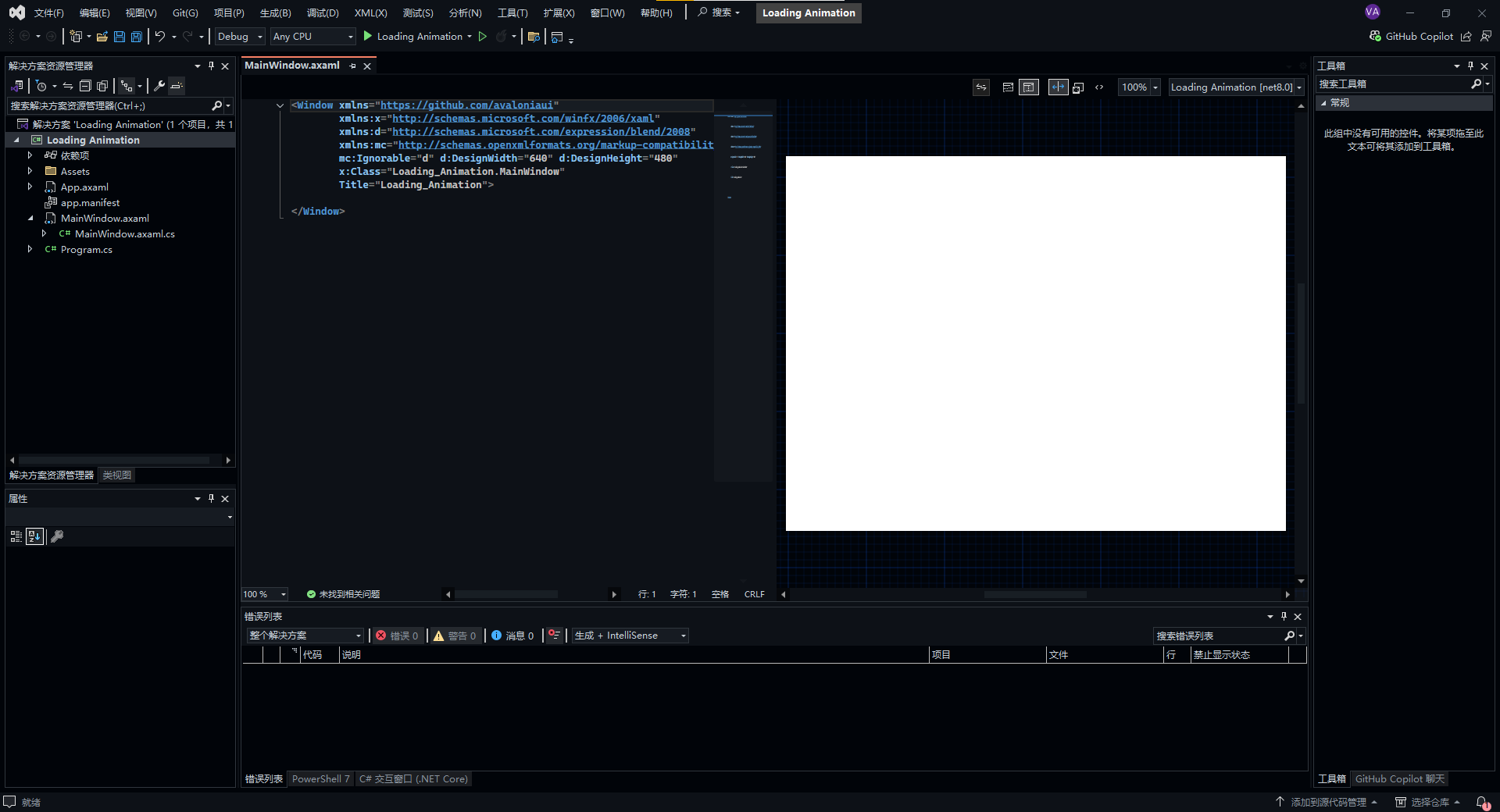This screenshot has height=812, width=1500.
Task: Switch to the PowerShell 7 tab
Action: [320, 779]
